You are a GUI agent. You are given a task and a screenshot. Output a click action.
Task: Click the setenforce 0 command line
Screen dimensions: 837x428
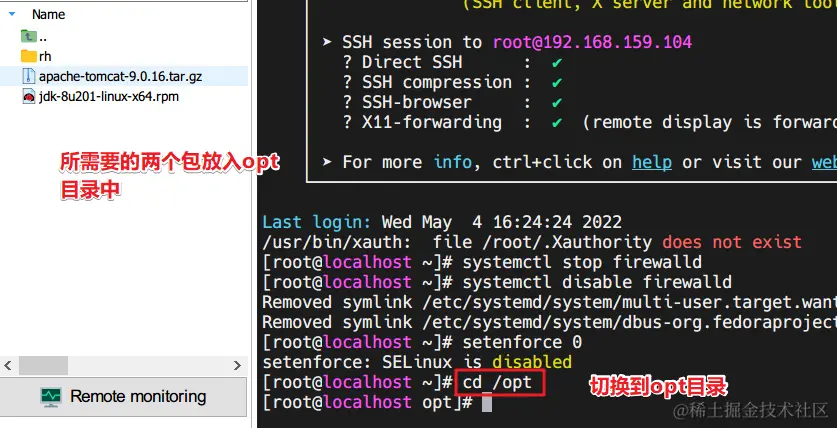[522, 342]
